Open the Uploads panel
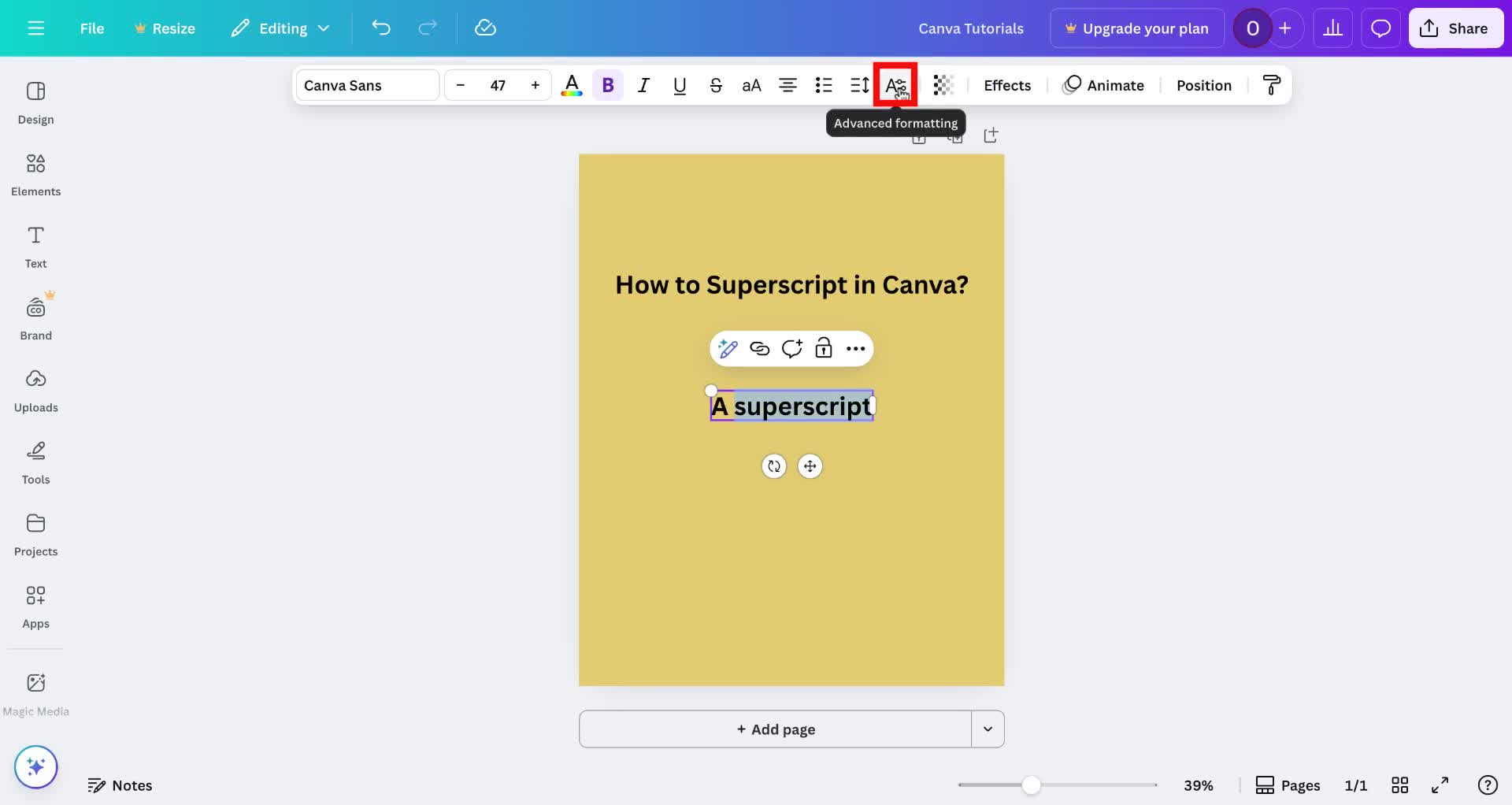 (x=35, y=390)
